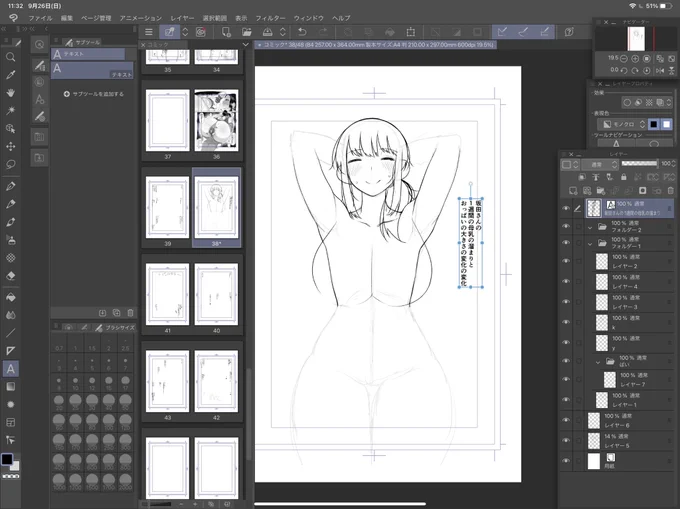The height and width of the screenshot is (509, 680).
Task: Select the Fill bucket tool
Action: click(10, 297)
